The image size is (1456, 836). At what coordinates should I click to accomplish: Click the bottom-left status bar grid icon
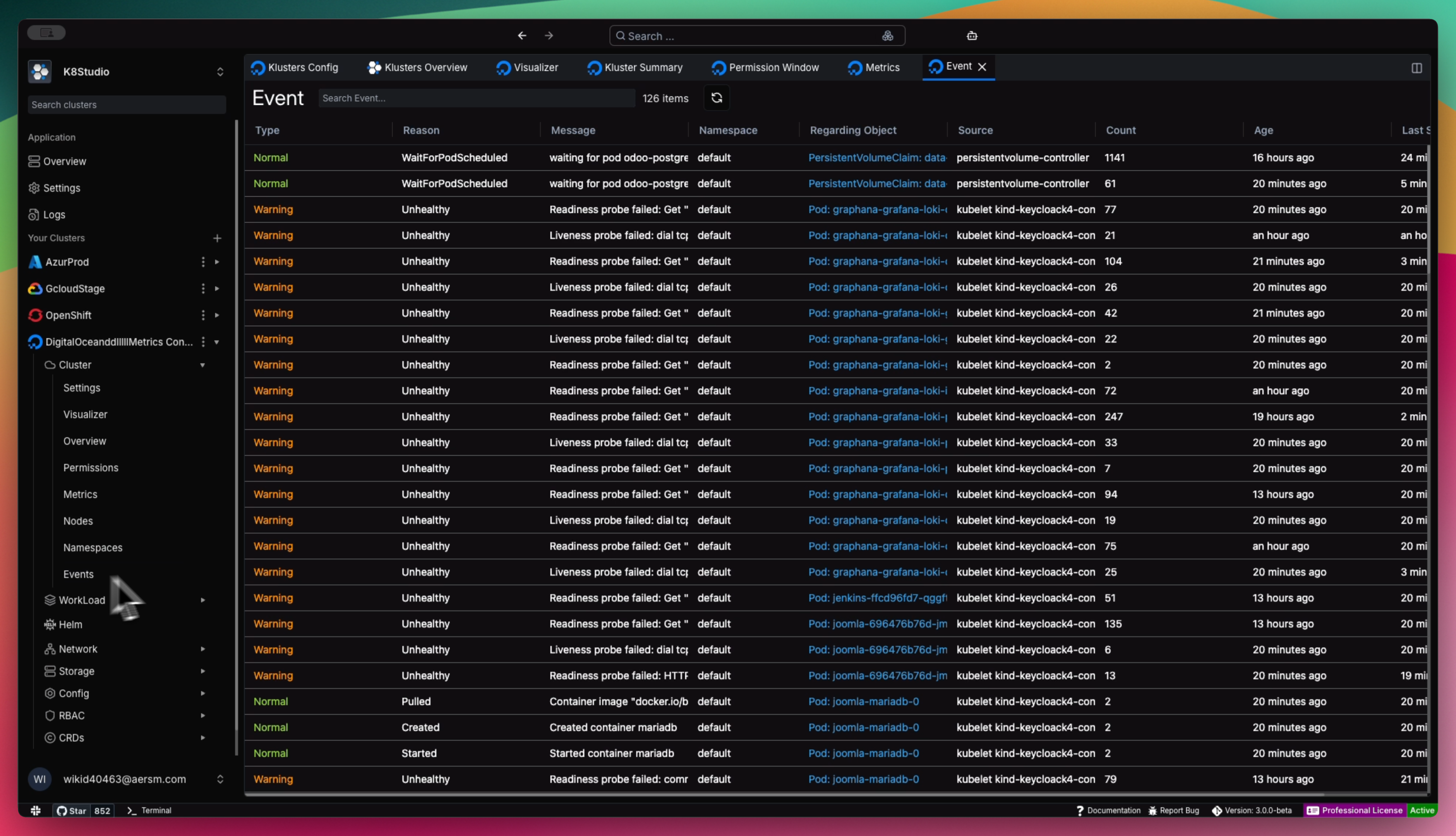pos(36,810)
